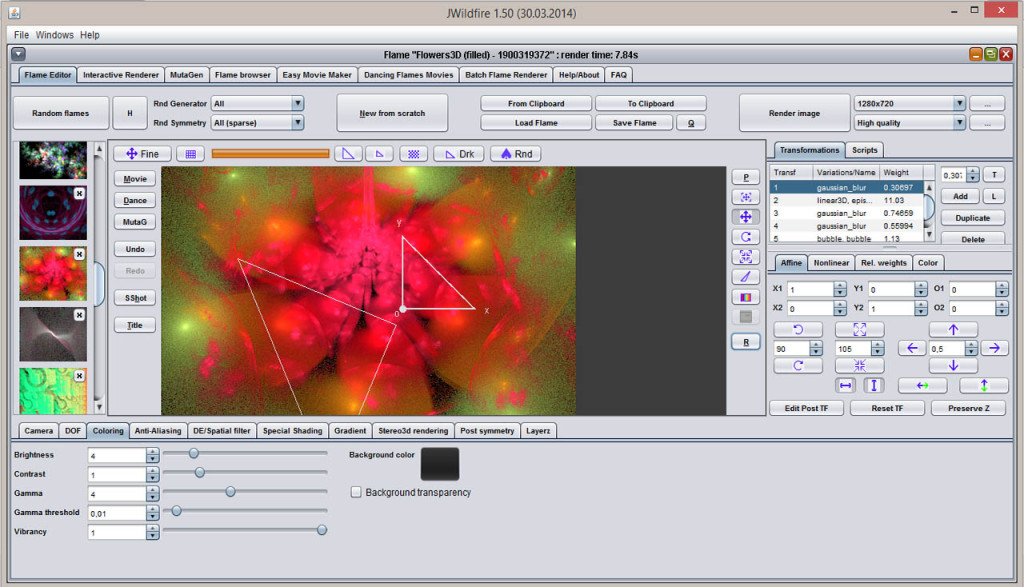Select the rotate triangle tool icon
The width and height of the screenshot is (1024, 587).
pyautogui.click(x=746, y=237)
